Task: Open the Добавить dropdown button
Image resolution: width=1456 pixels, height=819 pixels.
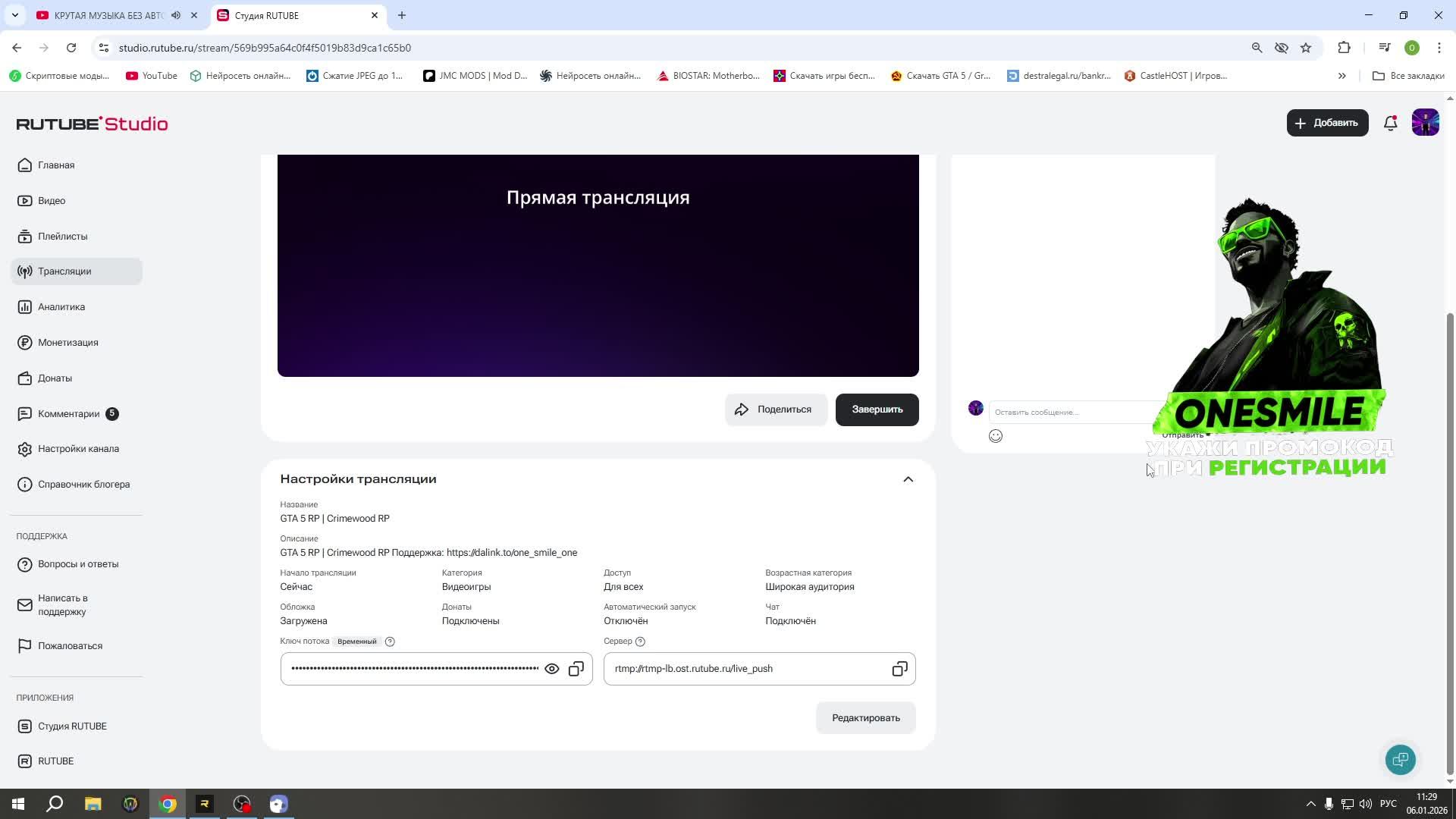Action: tap(1327, 123)
